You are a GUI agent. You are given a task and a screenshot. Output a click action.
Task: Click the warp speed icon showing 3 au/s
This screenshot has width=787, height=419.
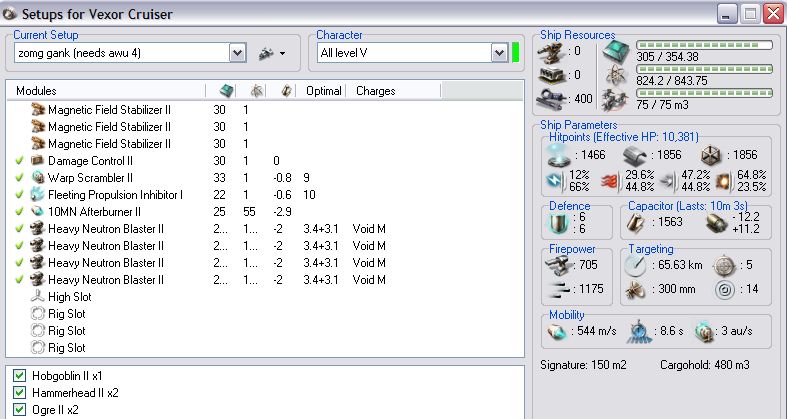pyautogui.click(x=705, y=332)
